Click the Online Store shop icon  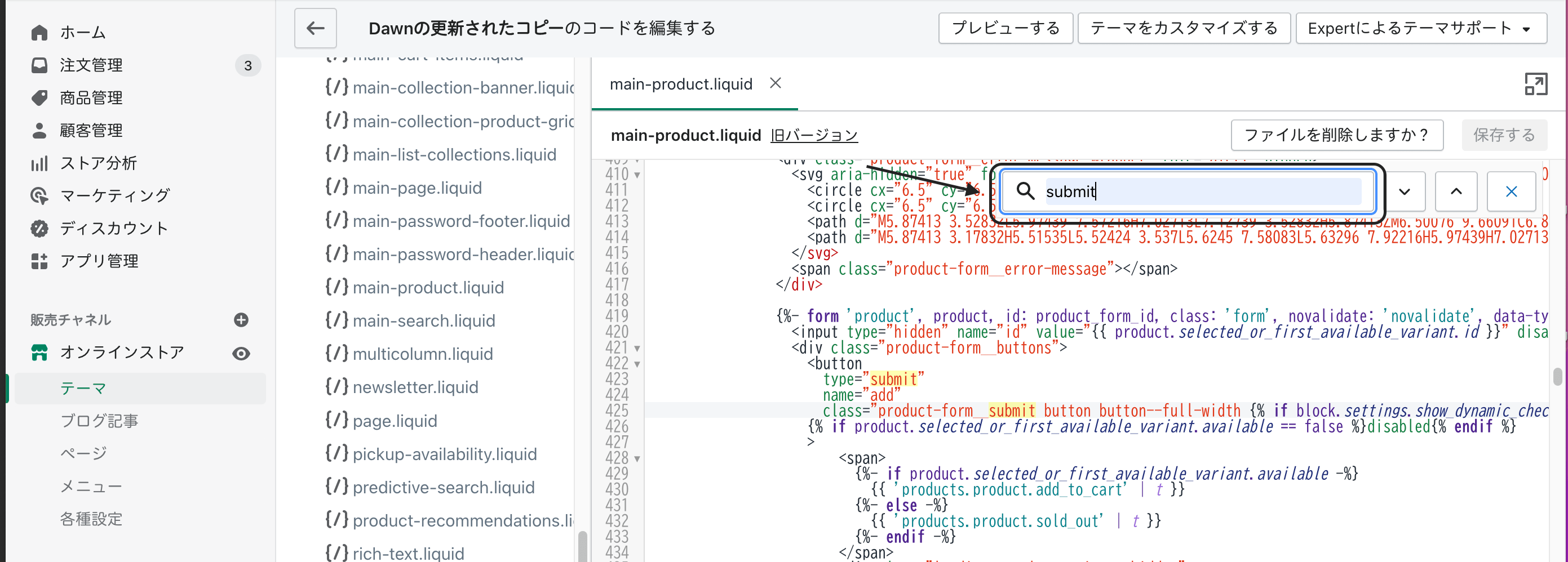pyautogui.click(x=39, y=352)
